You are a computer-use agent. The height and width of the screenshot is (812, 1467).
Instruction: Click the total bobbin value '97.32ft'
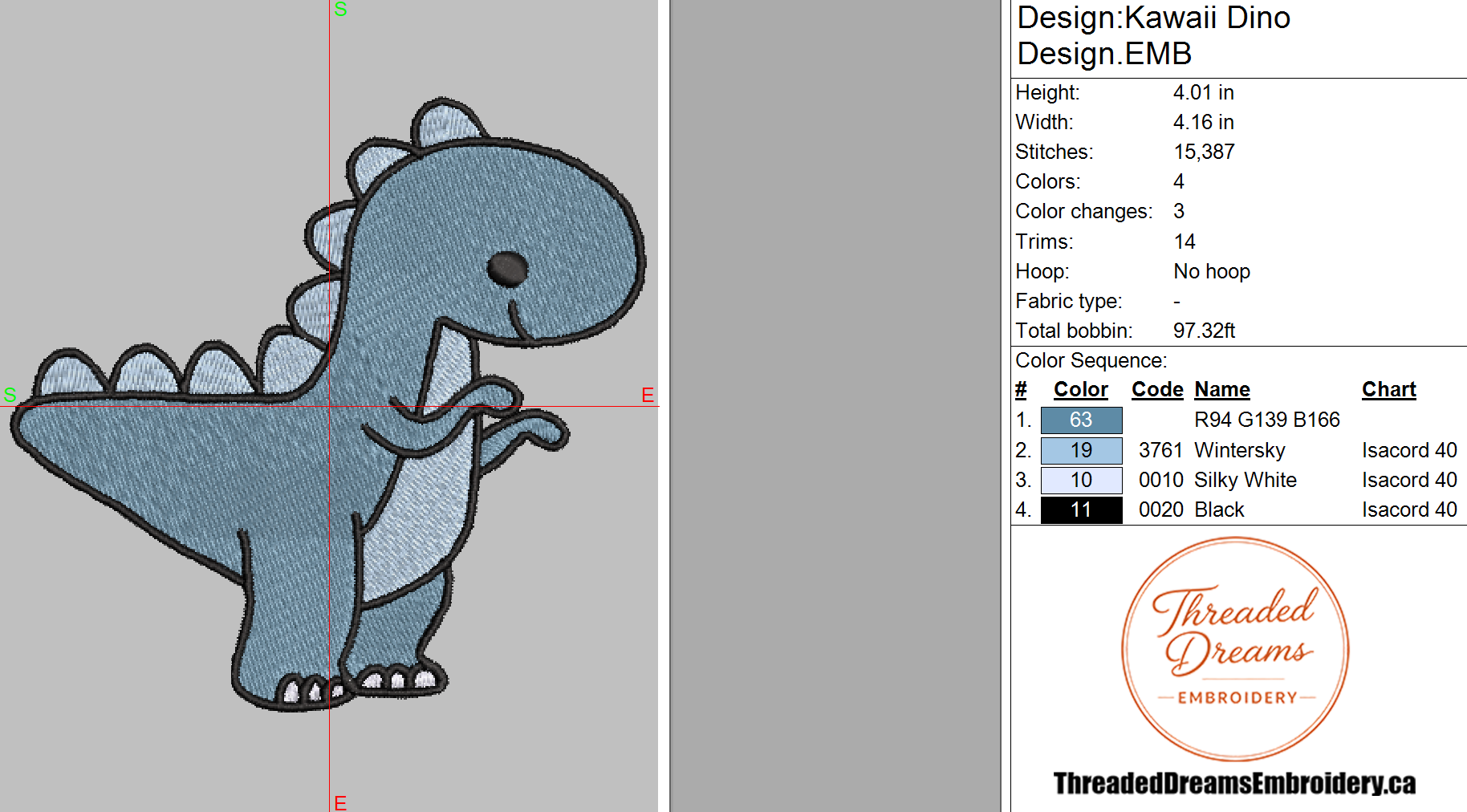point(1204,331)
